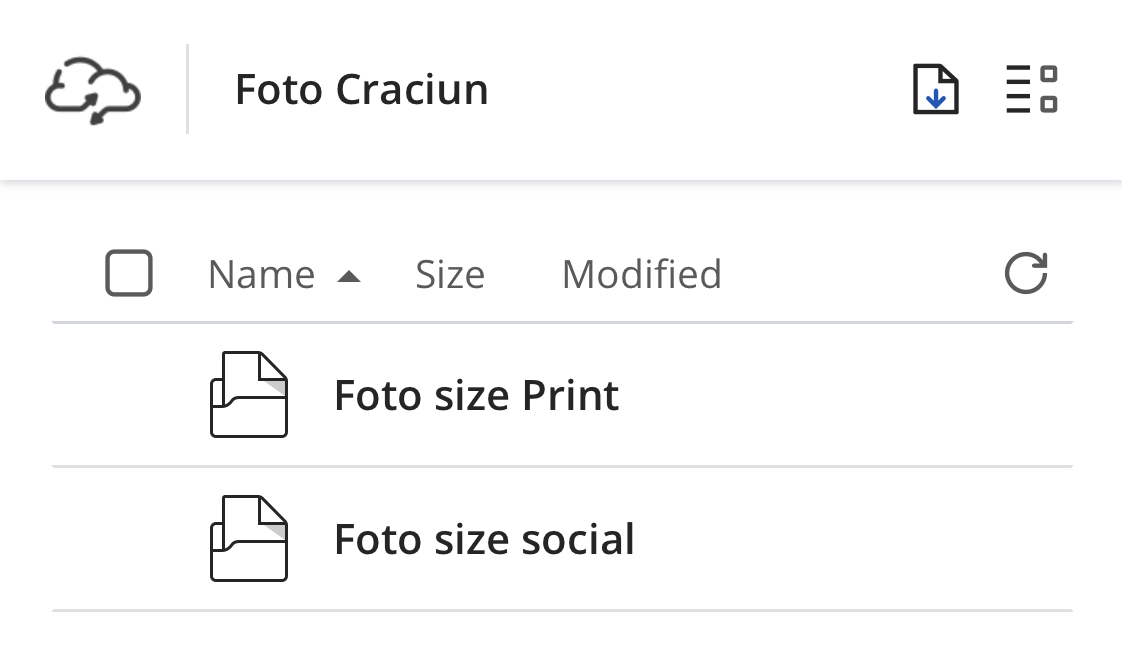
Task: Click empty space right of Foto size social
Action: coord(850,540)
